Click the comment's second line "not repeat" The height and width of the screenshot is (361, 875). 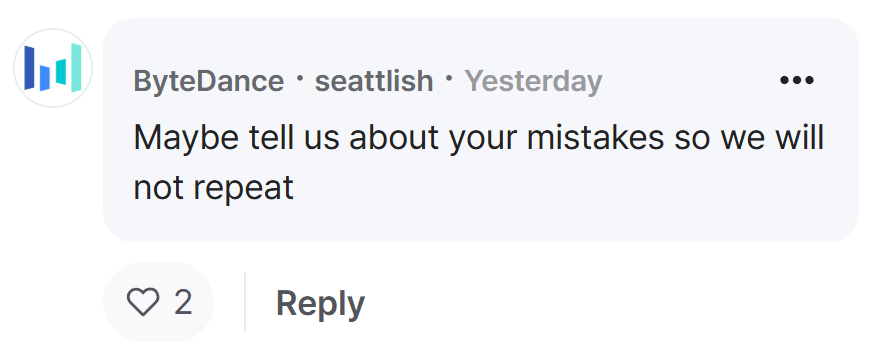tap(213, 187)
